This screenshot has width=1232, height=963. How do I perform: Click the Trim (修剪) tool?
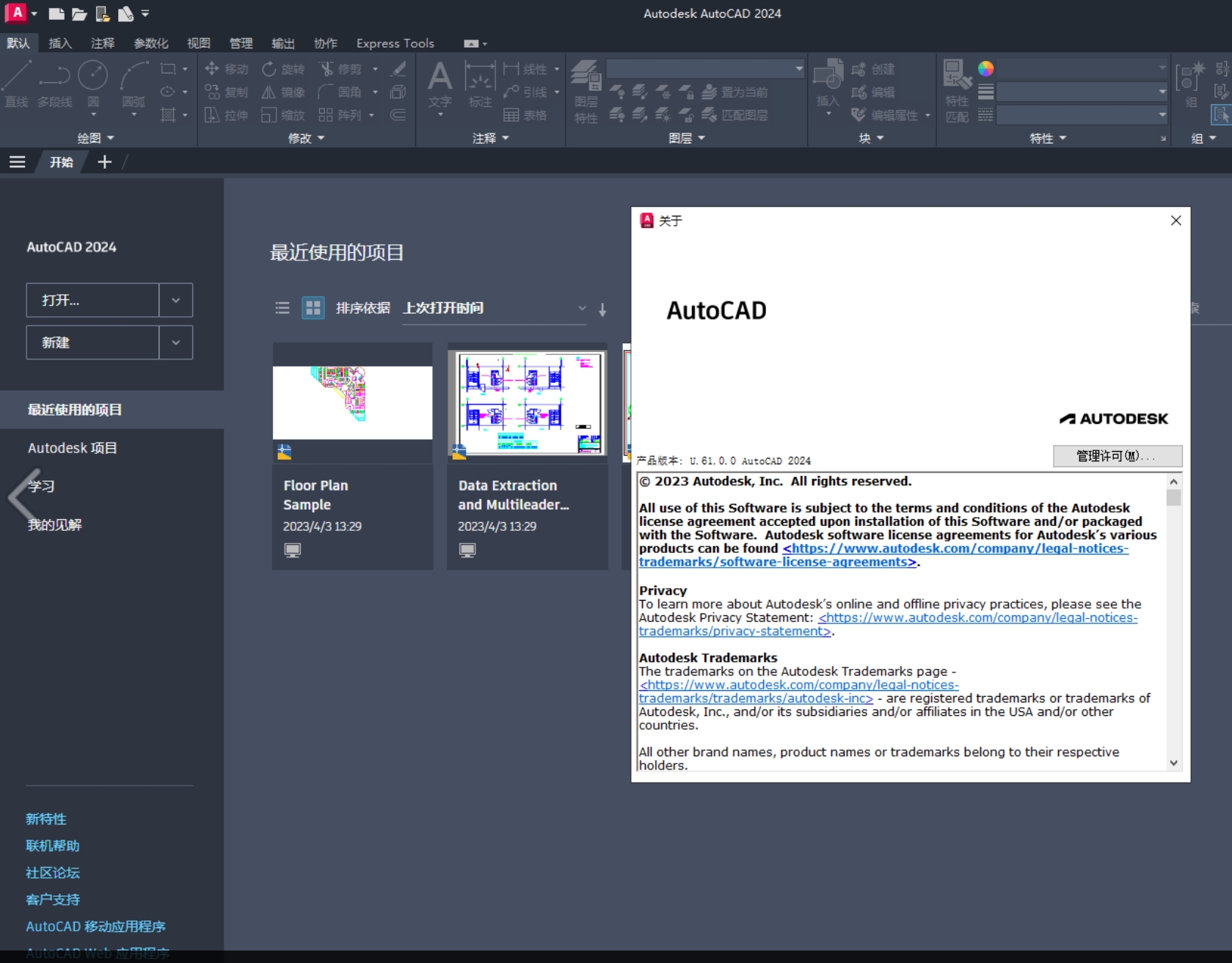(341, 69)
